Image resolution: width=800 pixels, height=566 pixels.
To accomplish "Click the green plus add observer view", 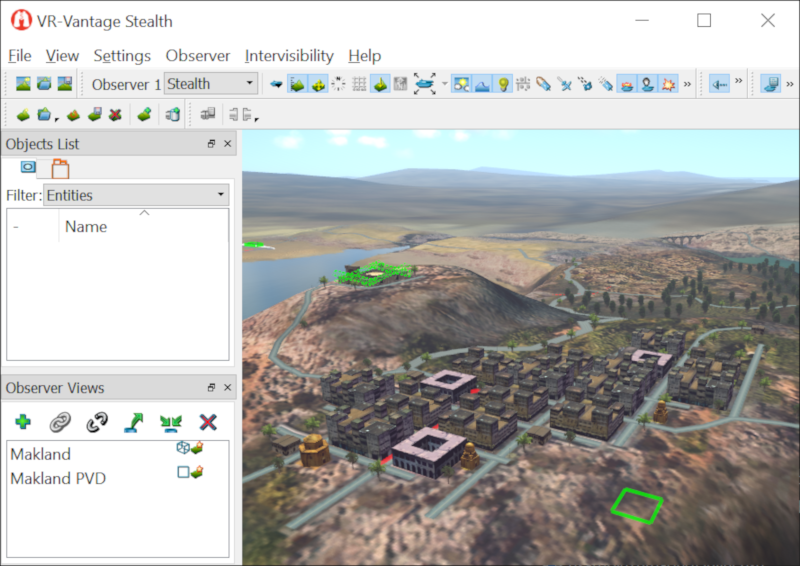I will 23,422.
